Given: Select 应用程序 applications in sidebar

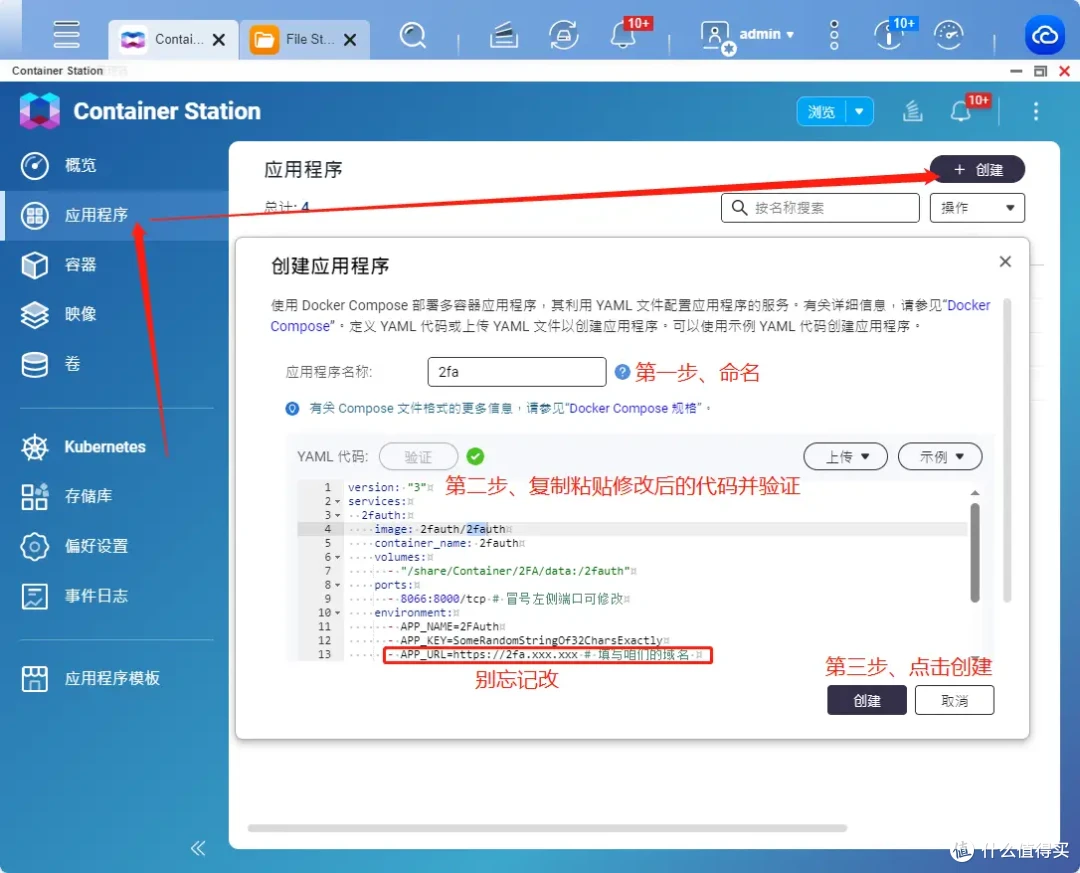Looking at the screenshot, I should coord(114,215).
